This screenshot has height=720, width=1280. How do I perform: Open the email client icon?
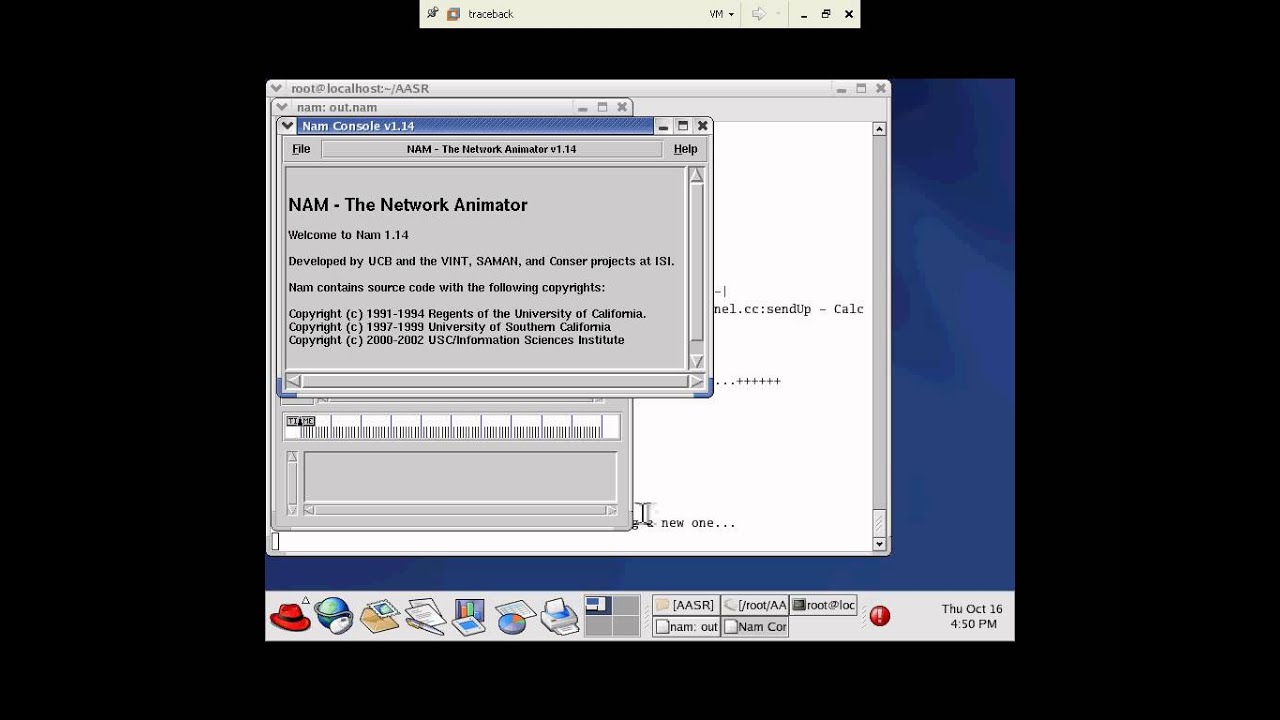380,616
